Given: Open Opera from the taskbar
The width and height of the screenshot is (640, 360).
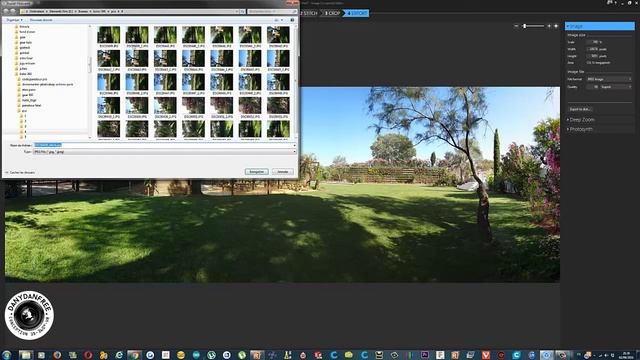Looking at the screenshot, I should point(88,355).
